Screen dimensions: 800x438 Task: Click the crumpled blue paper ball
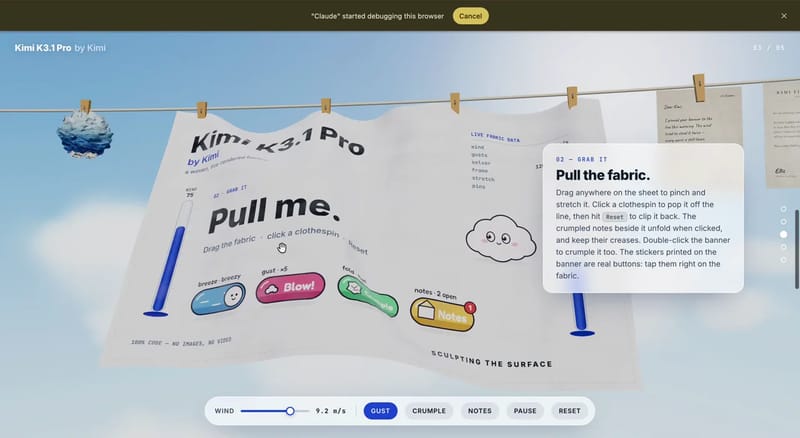pos(85,134)
